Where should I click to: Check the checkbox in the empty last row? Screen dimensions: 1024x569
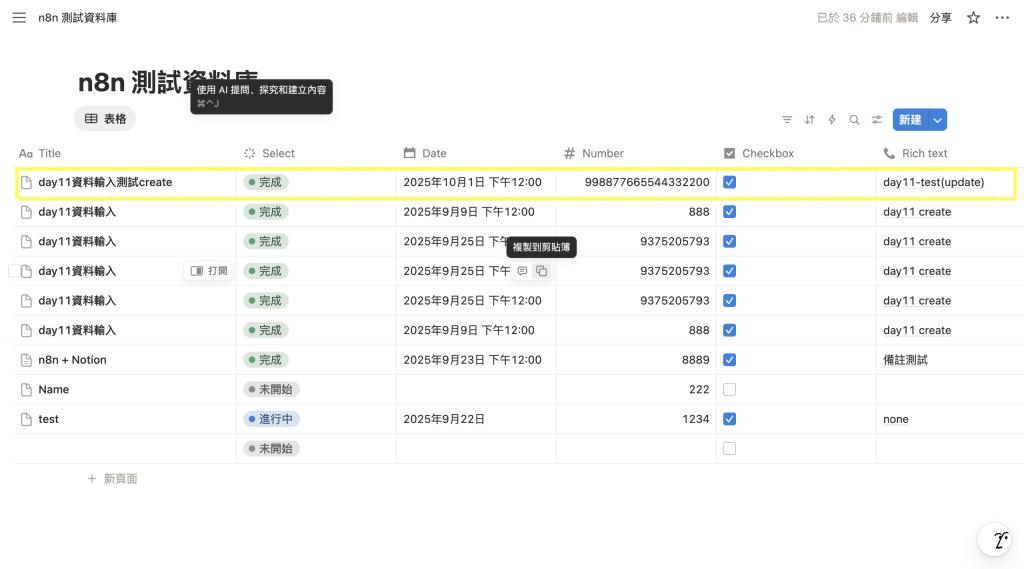[x=729, y=449]
